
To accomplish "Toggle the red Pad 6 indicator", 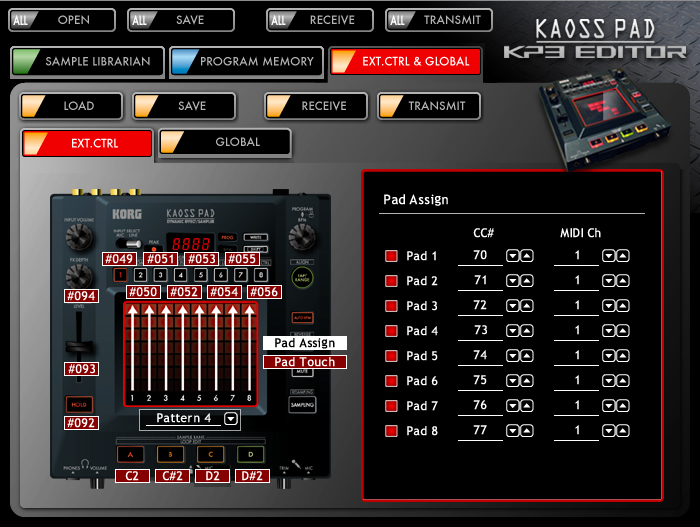I will pyautogui.click(x=392, y=381).
